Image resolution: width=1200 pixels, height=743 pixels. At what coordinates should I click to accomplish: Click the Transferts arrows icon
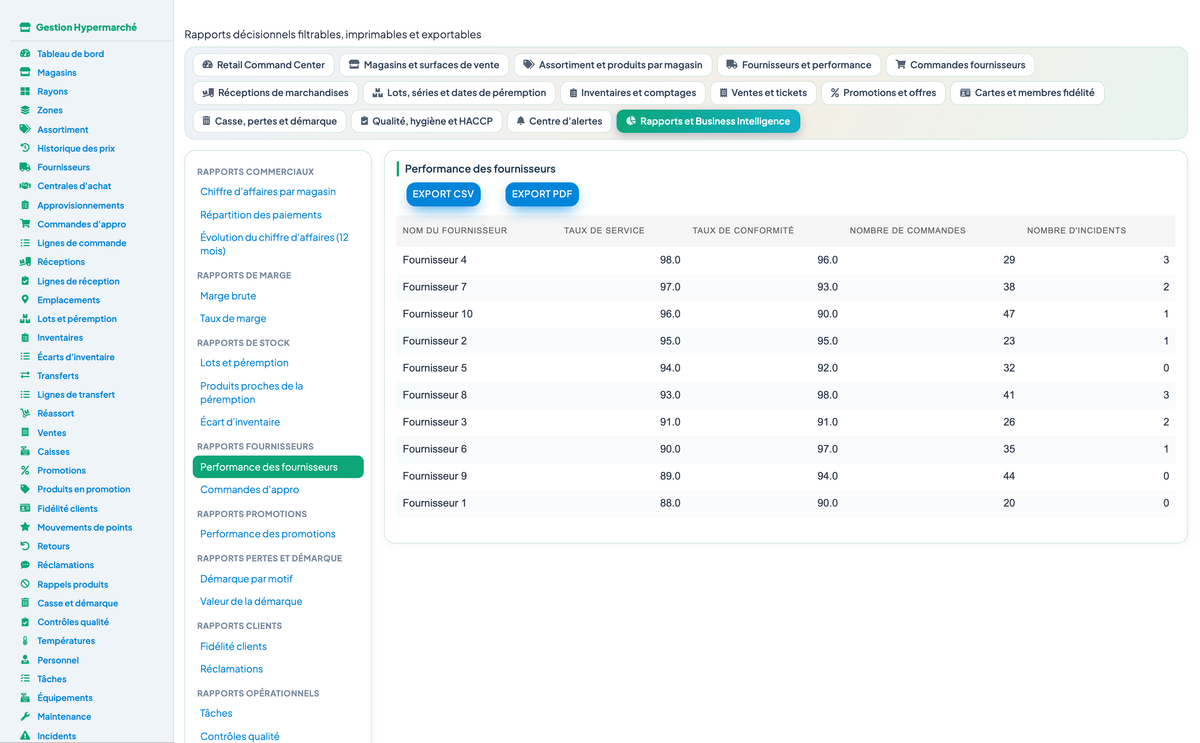point(25,376)
